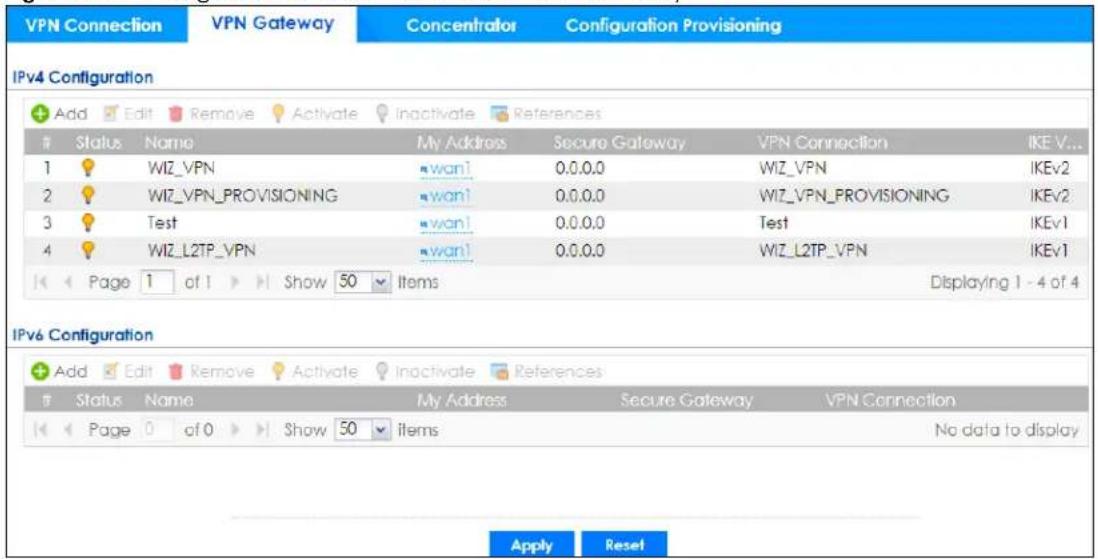The width and height of the screenshot is (1098, 559).
Task: Go to next page in IPv4 table
Action: pyautogui.click(x=236, y=282)
